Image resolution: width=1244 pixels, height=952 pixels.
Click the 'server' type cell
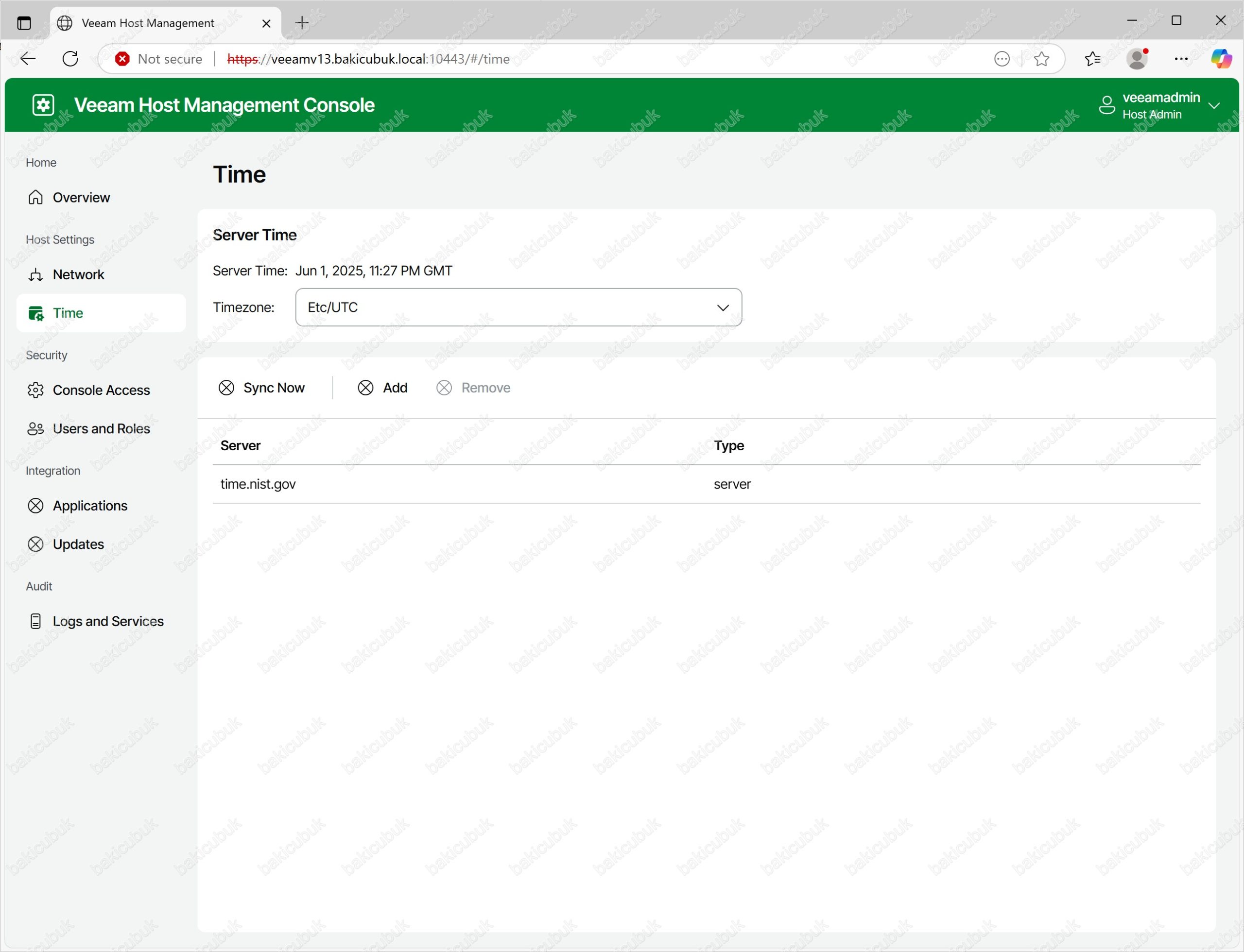[x=732, y=485]
